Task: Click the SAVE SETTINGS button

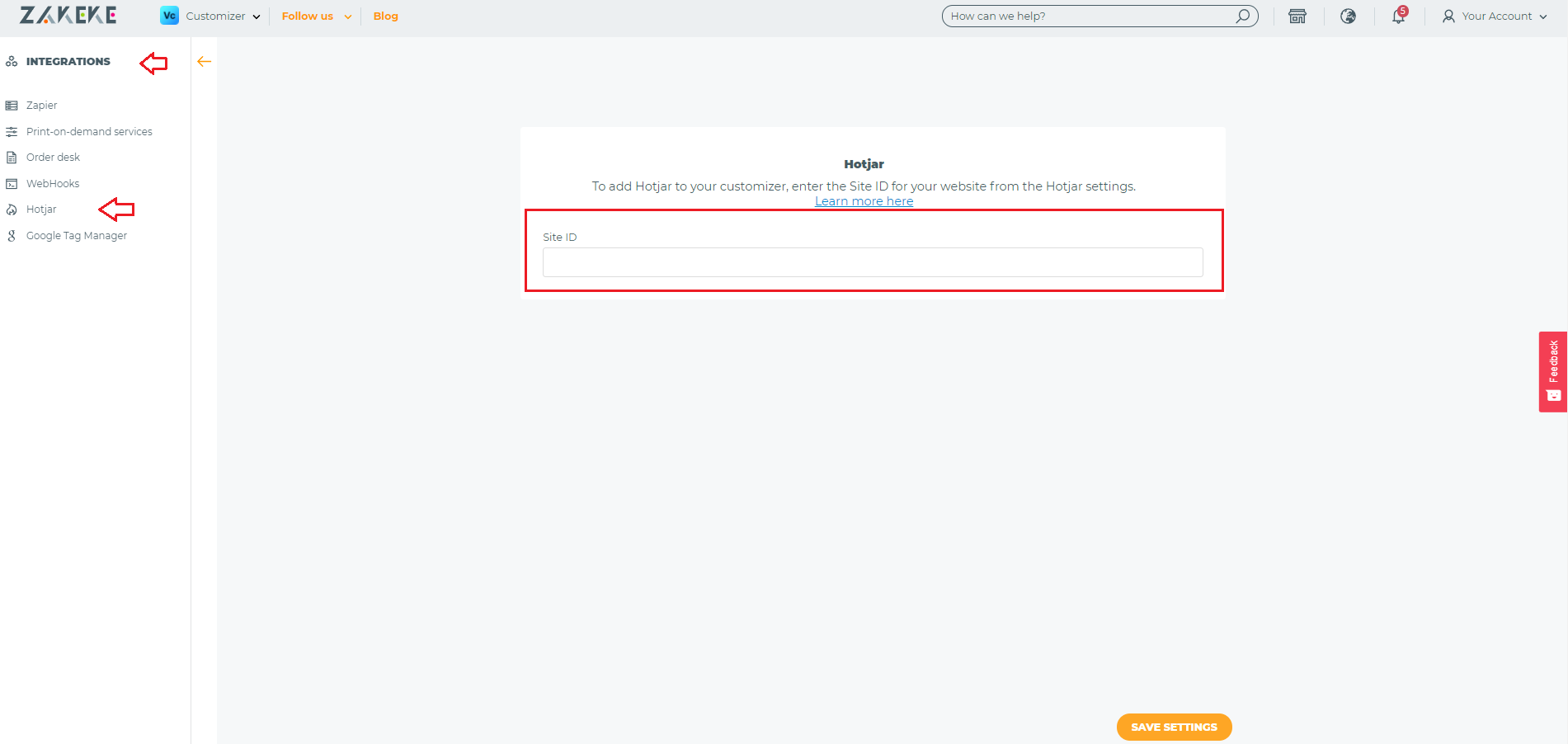Action: 1174,727
